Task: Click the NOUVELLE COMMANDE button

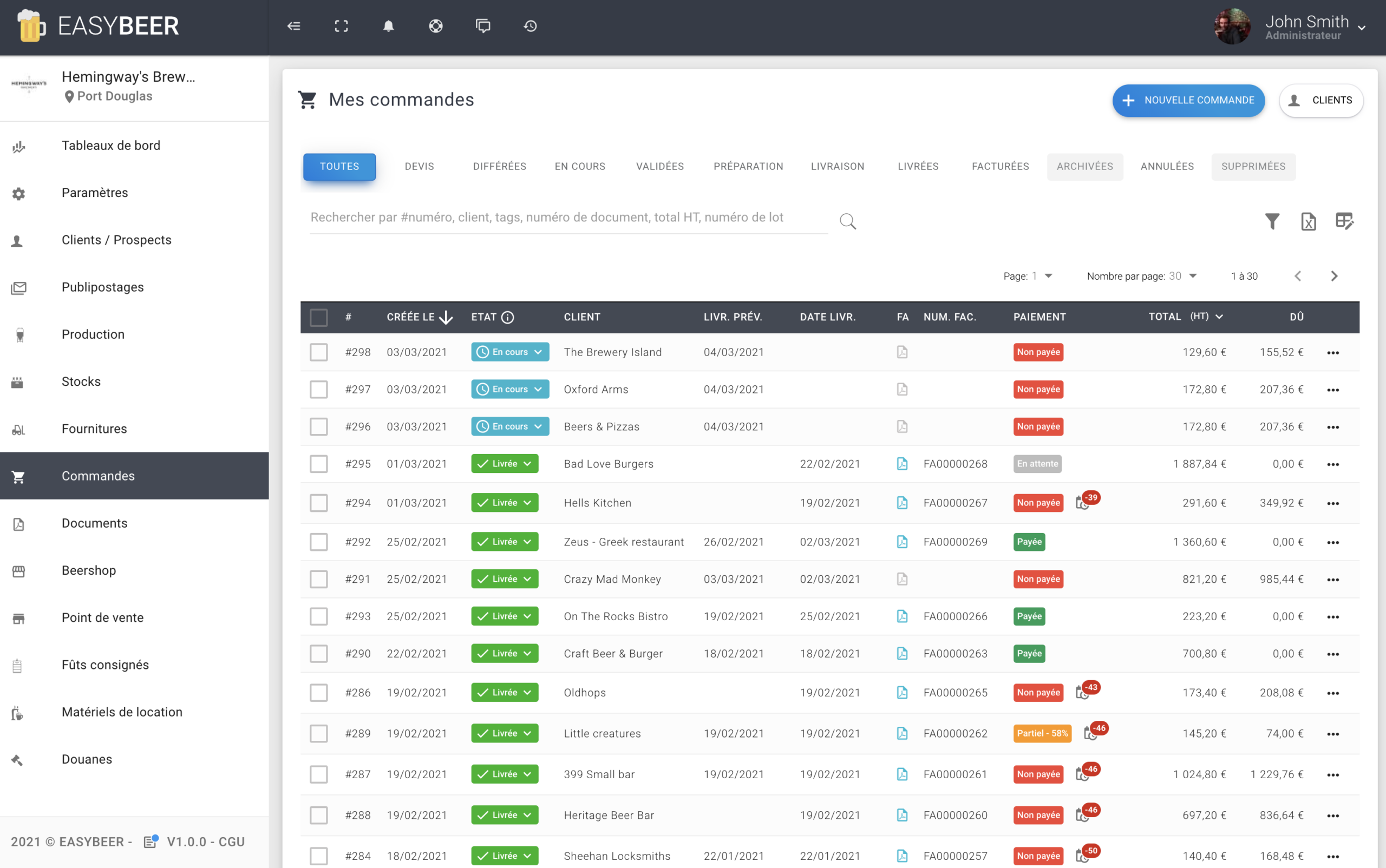Action: (1188, 101)
